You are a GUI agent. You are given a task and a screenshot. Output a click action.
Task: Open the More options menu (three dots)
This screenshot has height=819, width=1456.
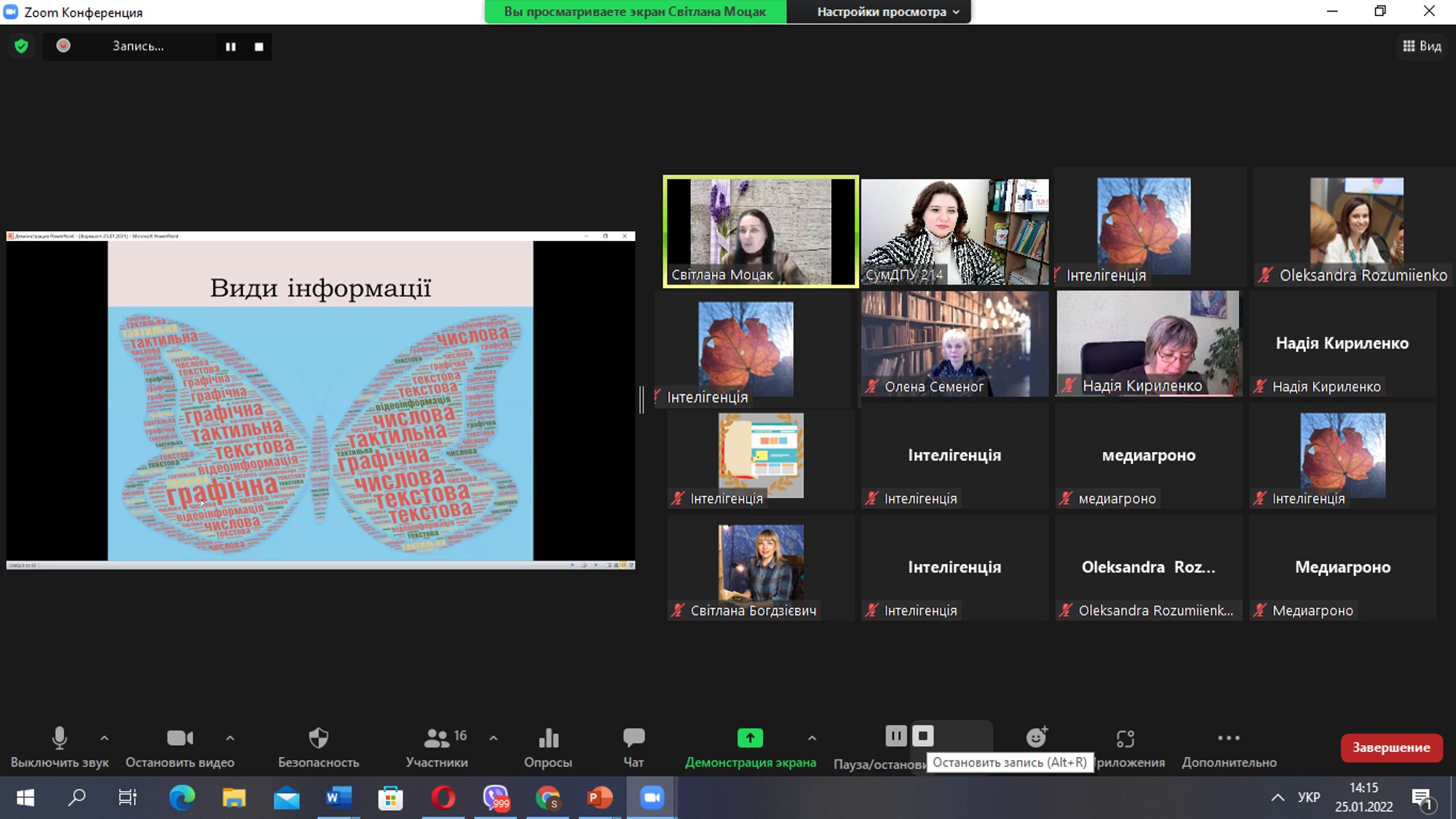(x=1228, y=738)
